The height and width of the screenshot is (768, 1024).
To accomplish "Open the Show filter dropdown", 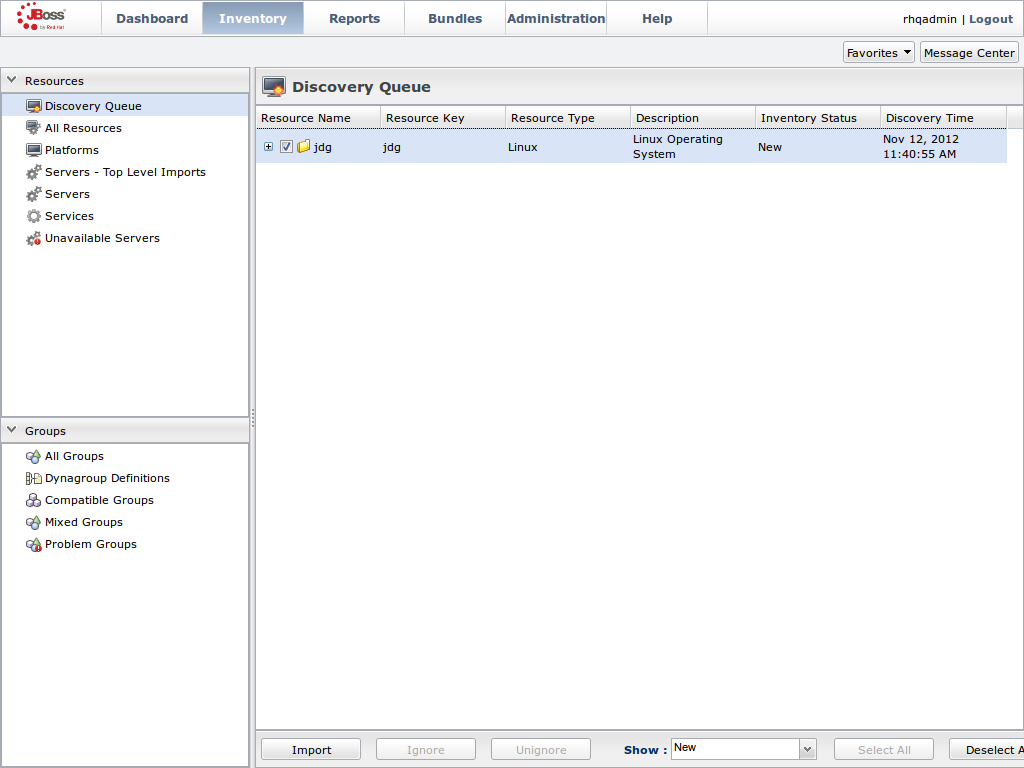I will click(x=808, y=749).
